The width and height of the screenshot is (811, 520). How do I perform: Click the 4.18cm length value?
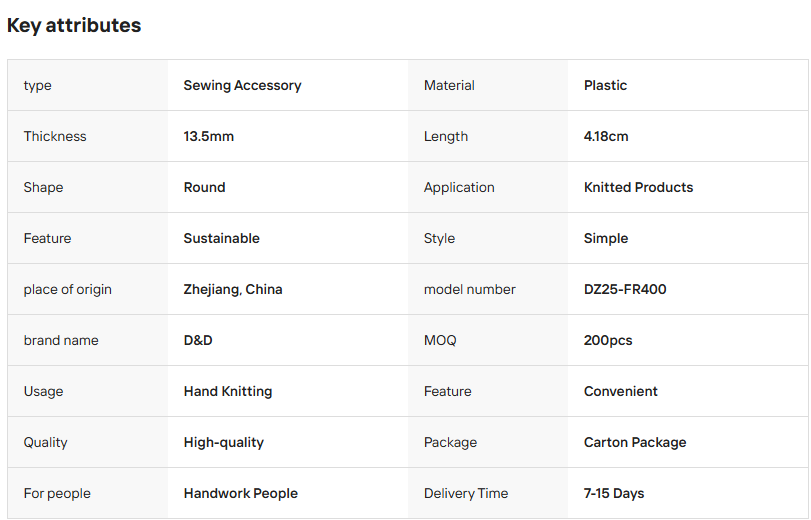coord(606,137)
